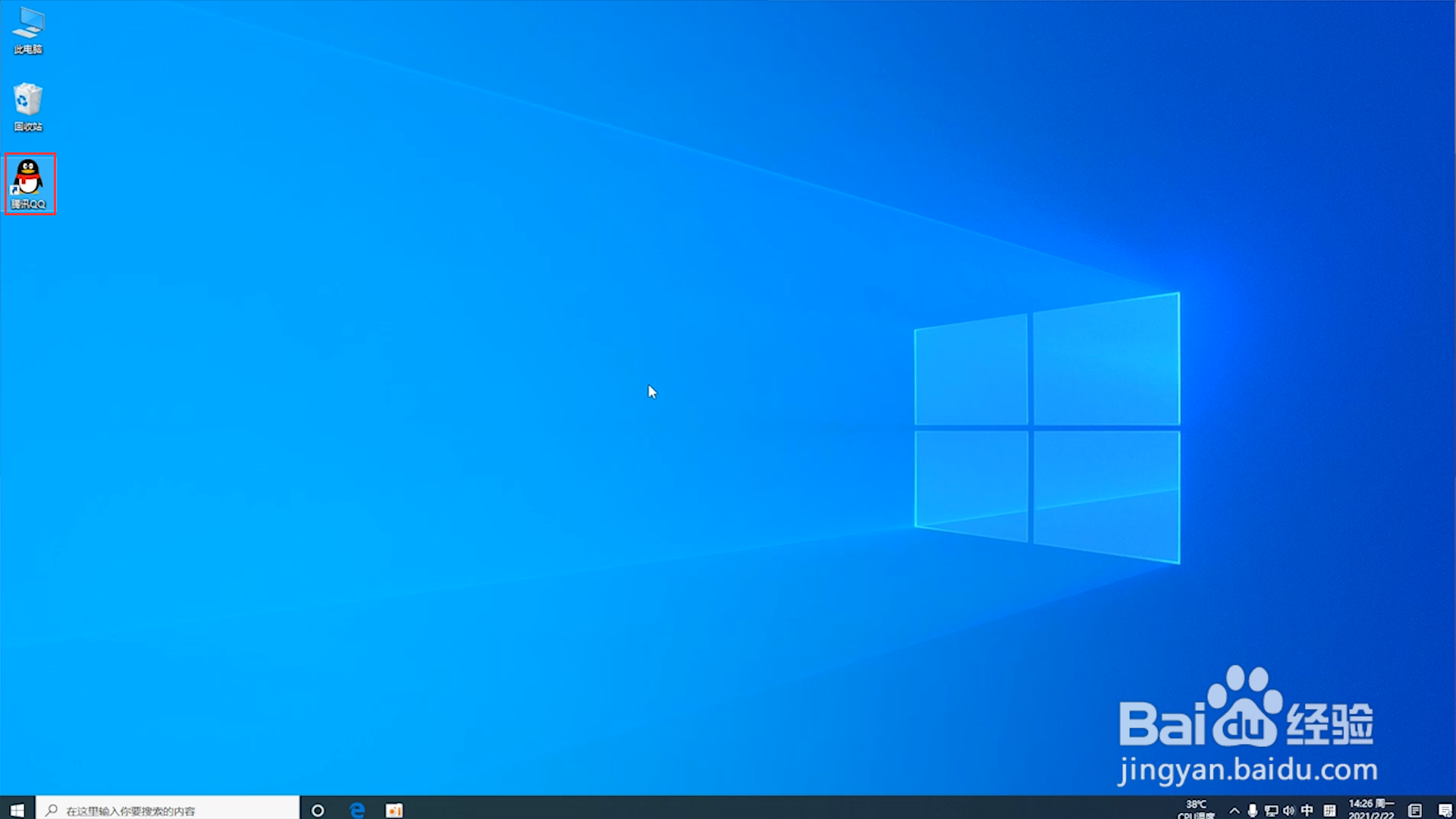Select the This PC desktop icon
The height and width of the screenshot is (819, 1456).
pyautogui.click(x=28, y=25)
